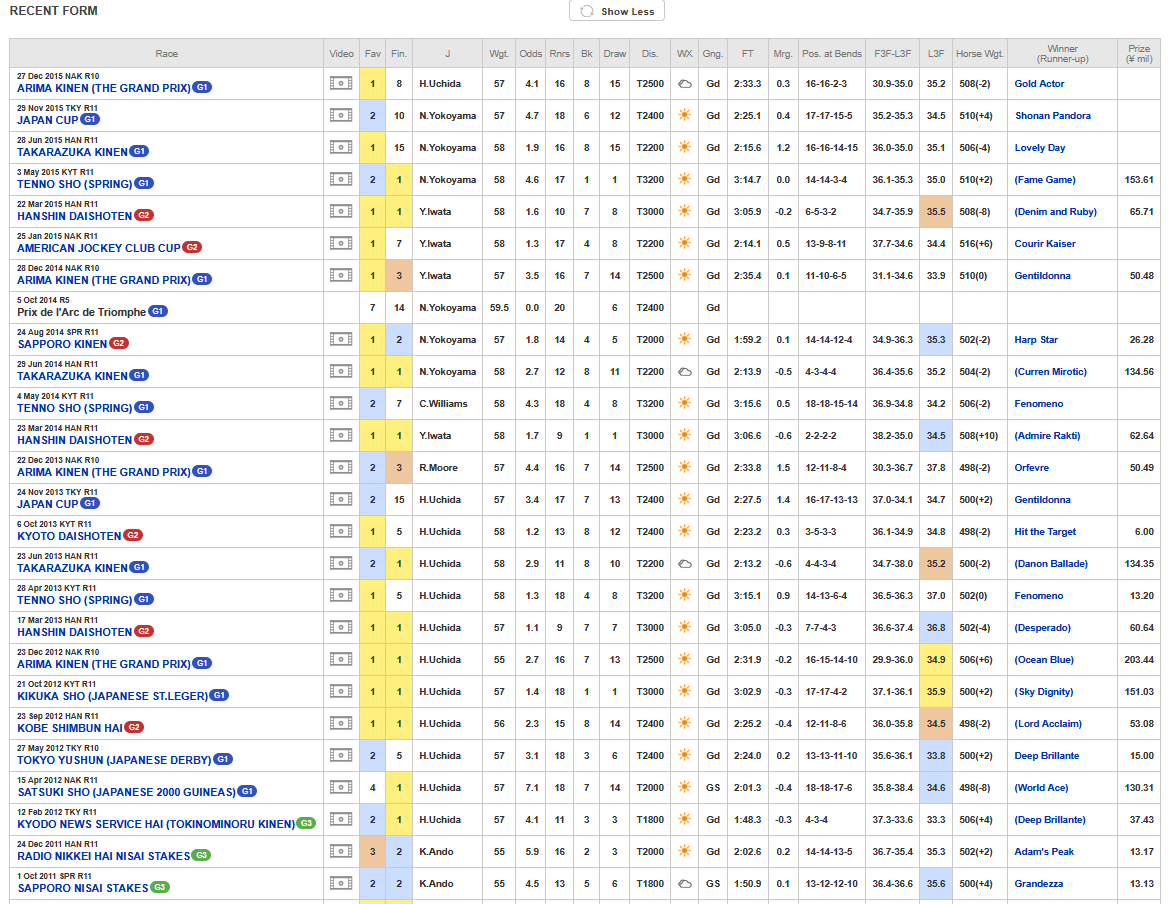Play video for 23 Mar 2014 Hanshin Daishoten
Screen dimensions: 1172x904
[341, 435]
